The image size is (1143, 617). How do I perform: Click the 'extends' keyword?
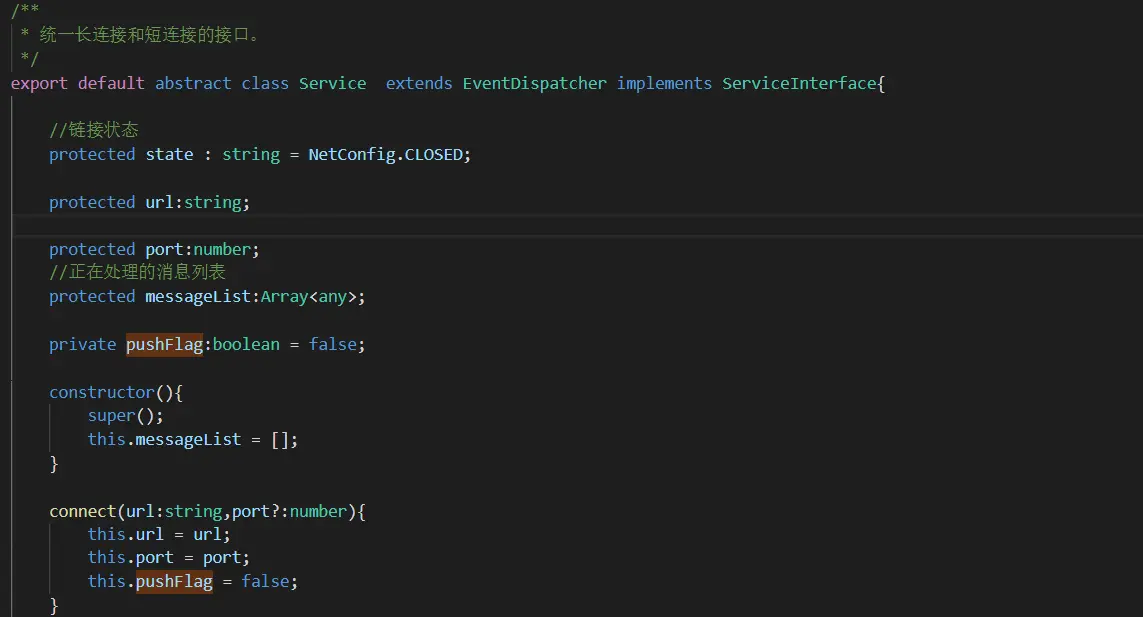(x=419, y=84)
